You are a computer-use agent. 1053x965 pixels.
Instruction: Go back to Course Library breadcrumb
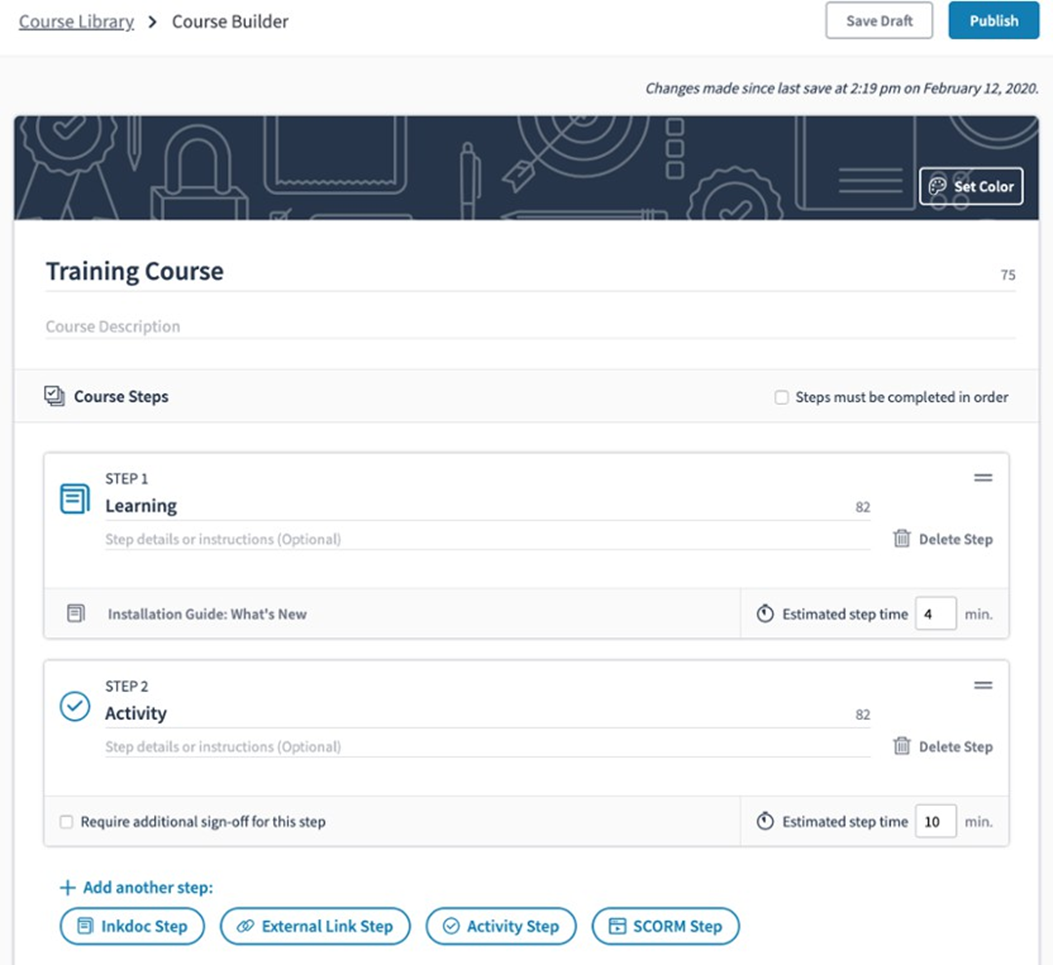point(76,21)
